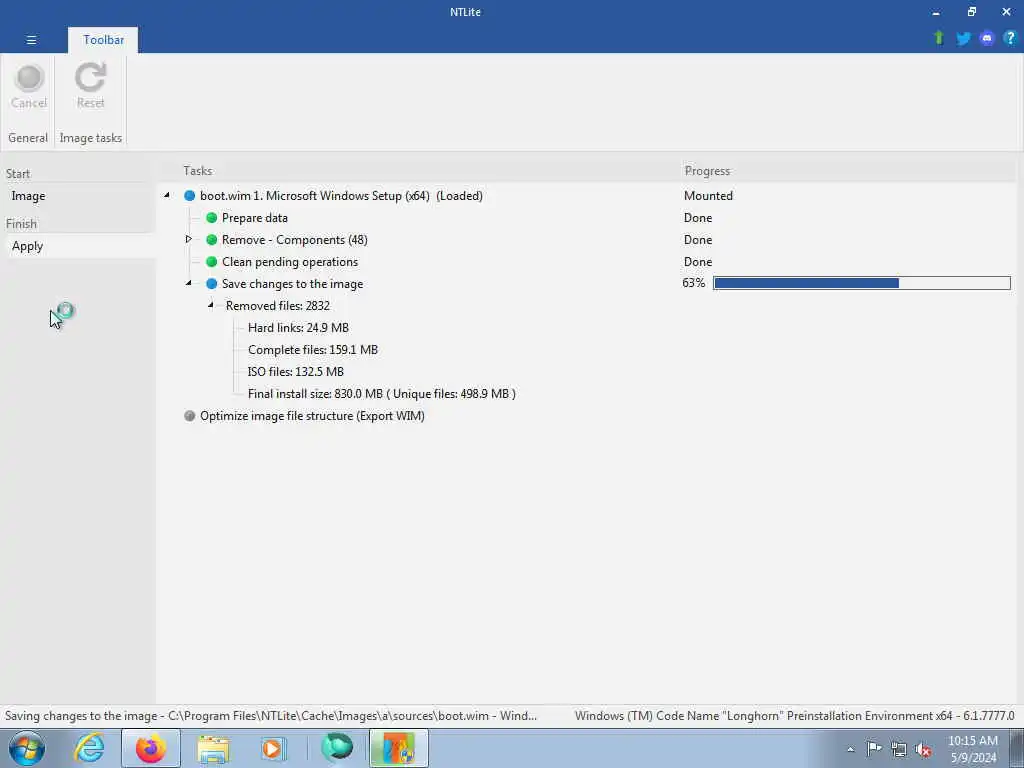Collapse the boot.wim tree node
Image resolution: width=1024 pixels, height=768 pixels.
tap(167, 195)
